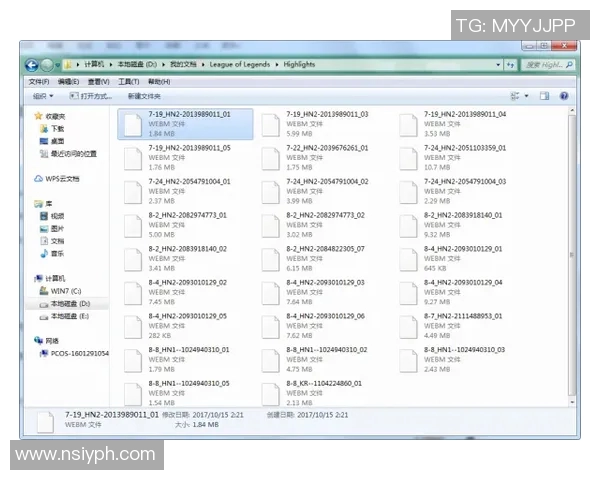The width and height of the screenshot is (600, 480).
Task: Click the 8-8_KR--1104224860_01 file icon
Action: point(270,393)
